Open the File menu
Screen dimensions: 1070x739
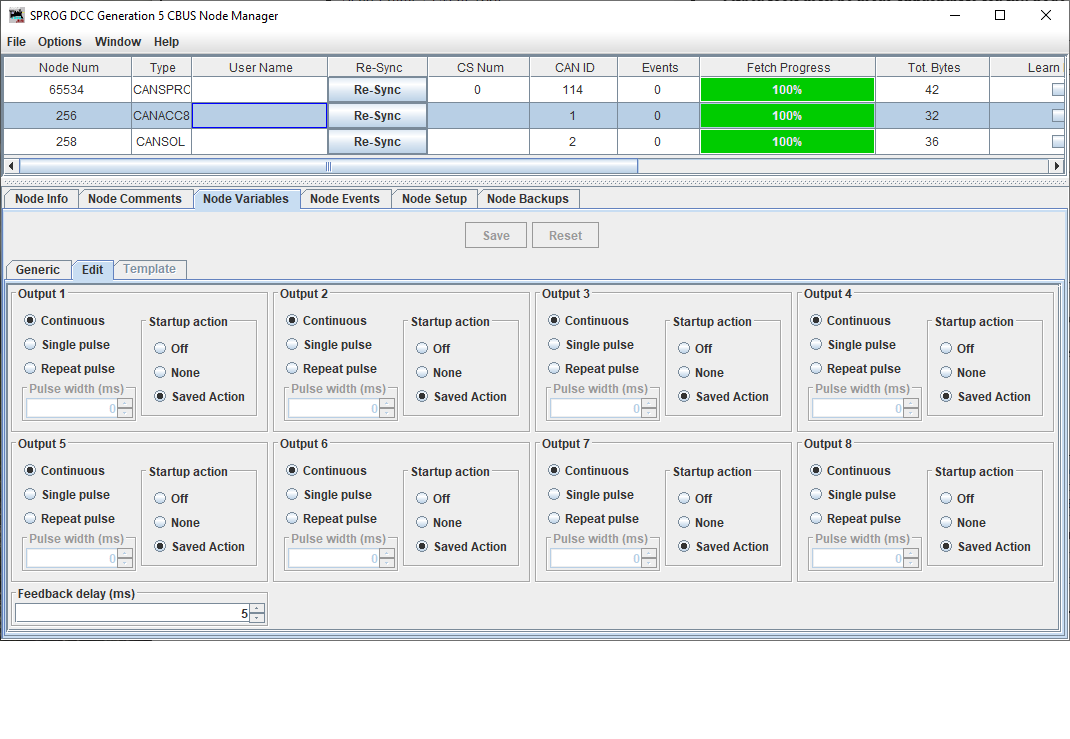(16, 42)
